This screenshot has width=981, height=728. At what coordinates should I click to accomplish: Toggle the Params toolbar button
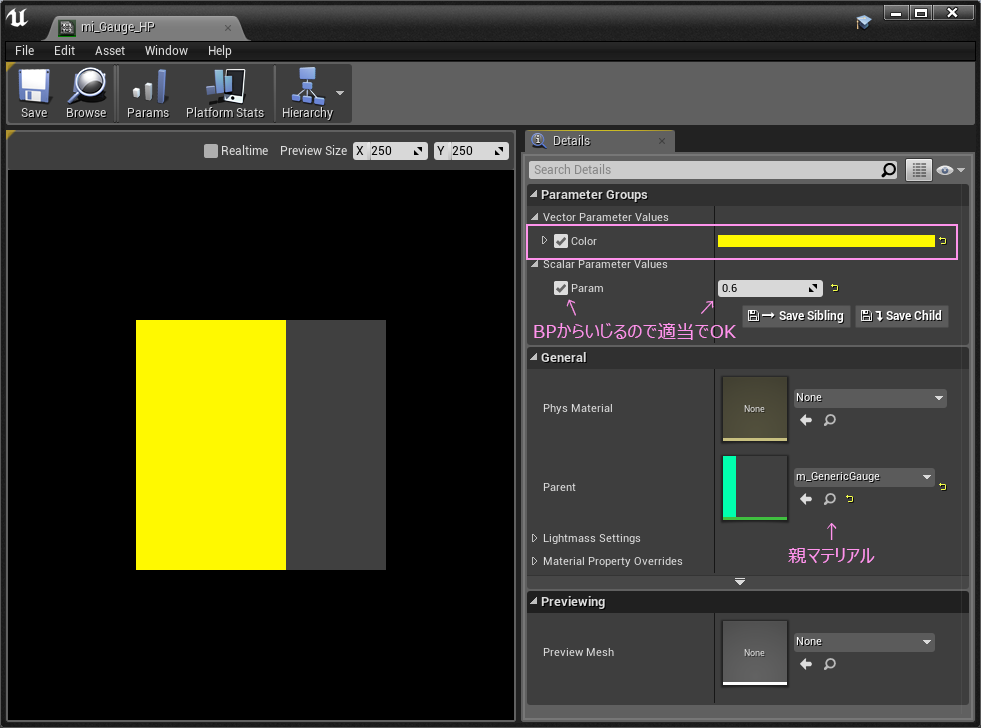coord(148,93)
